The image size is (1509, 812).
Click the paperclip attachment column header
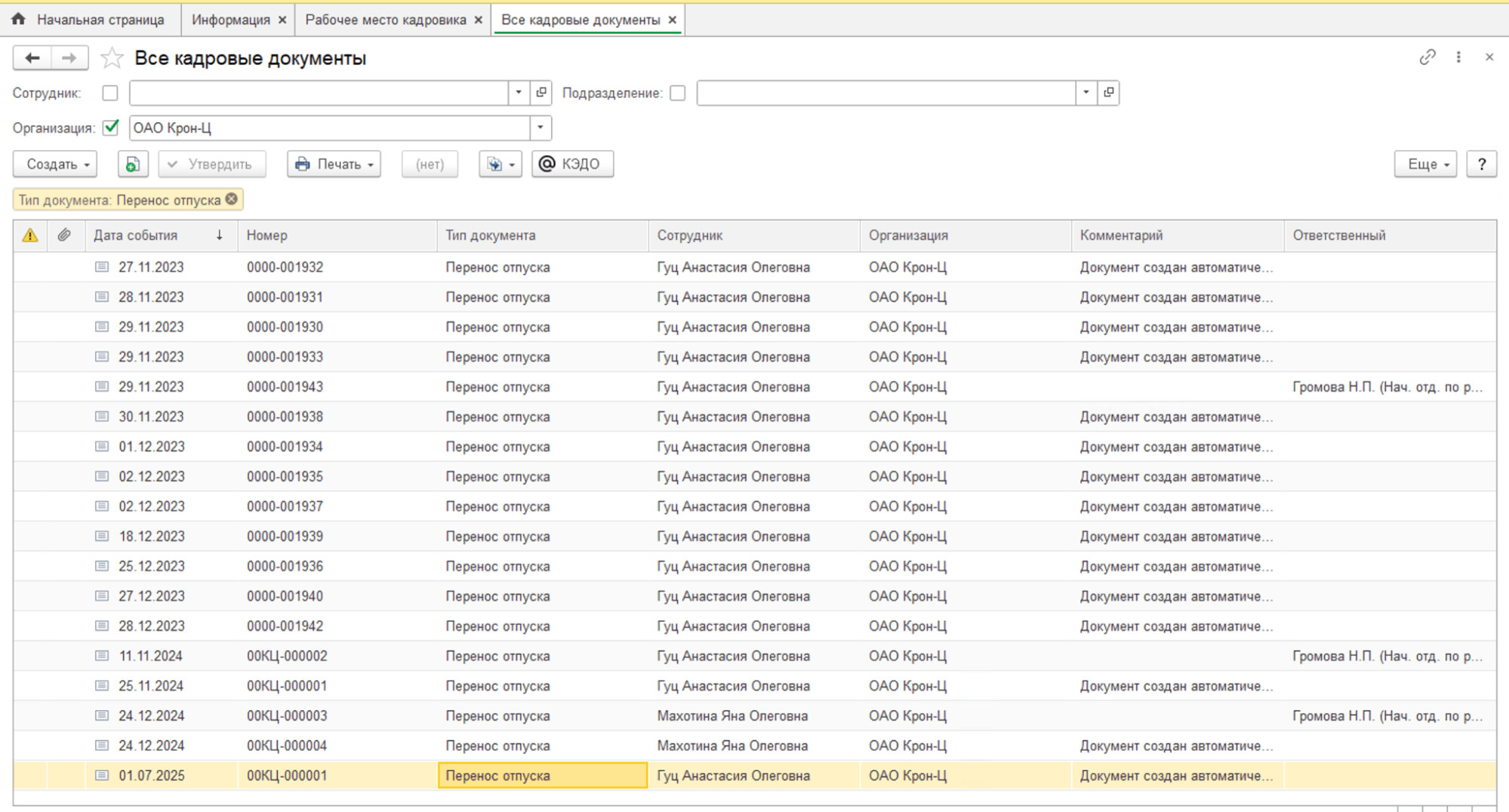click(64, 235)
